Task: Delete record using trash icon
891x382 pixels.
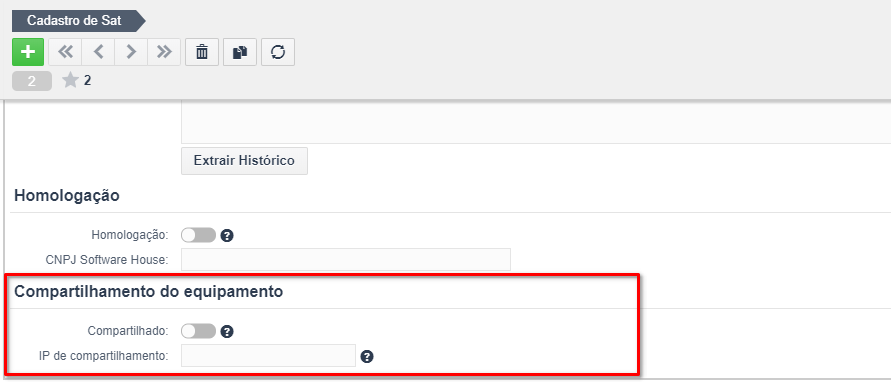Action: [x=202, y=52]
